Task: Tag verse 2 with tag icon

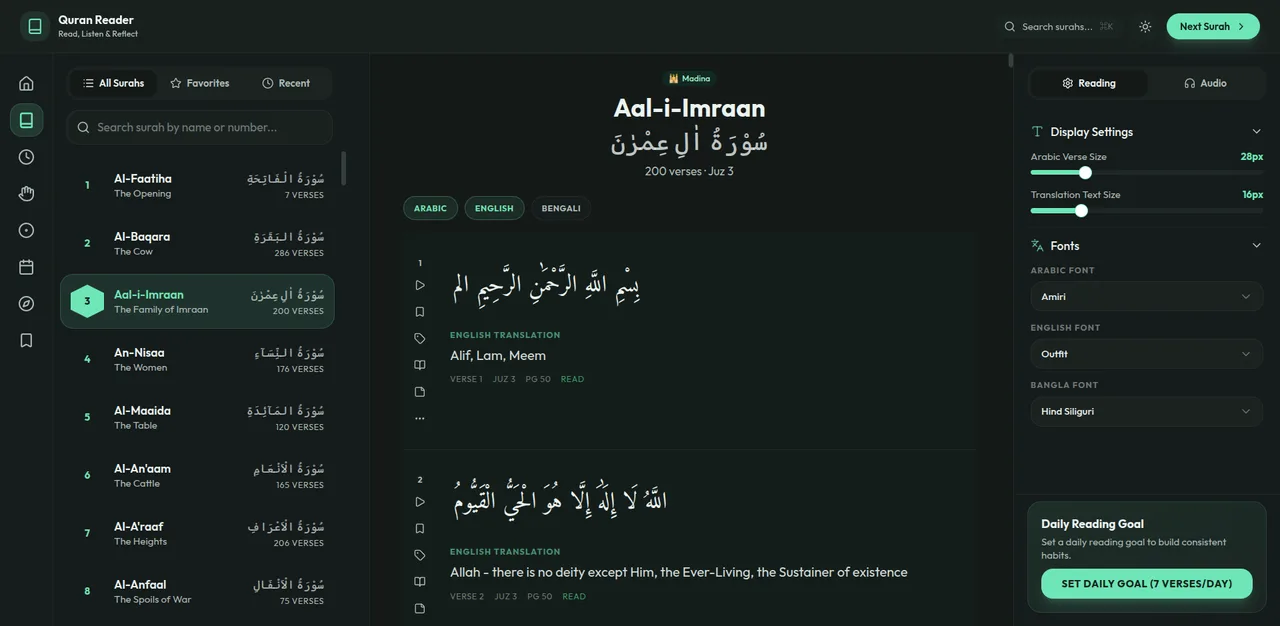Action: (x=420, y=555)
